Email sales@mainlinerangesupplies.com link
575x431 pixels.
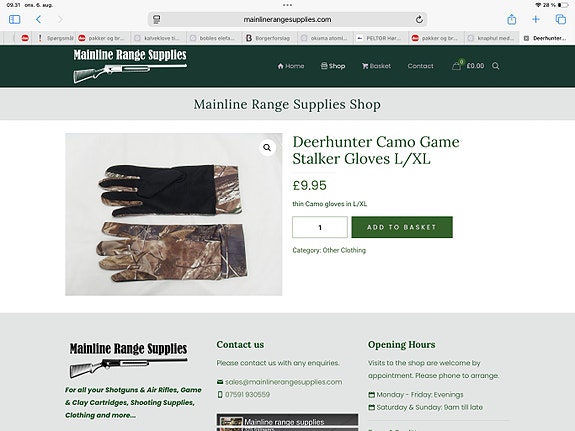pos(283,382)
